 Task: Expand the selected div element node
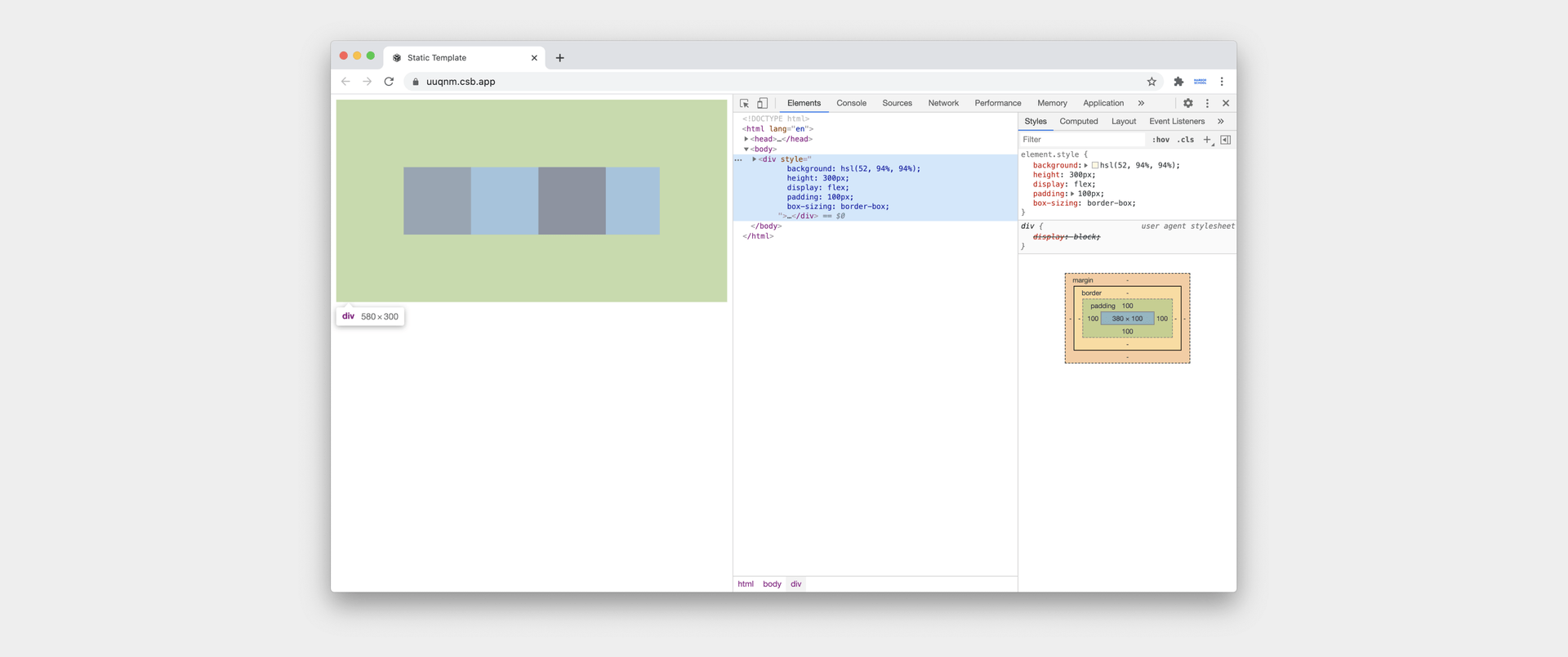point(754,159)
